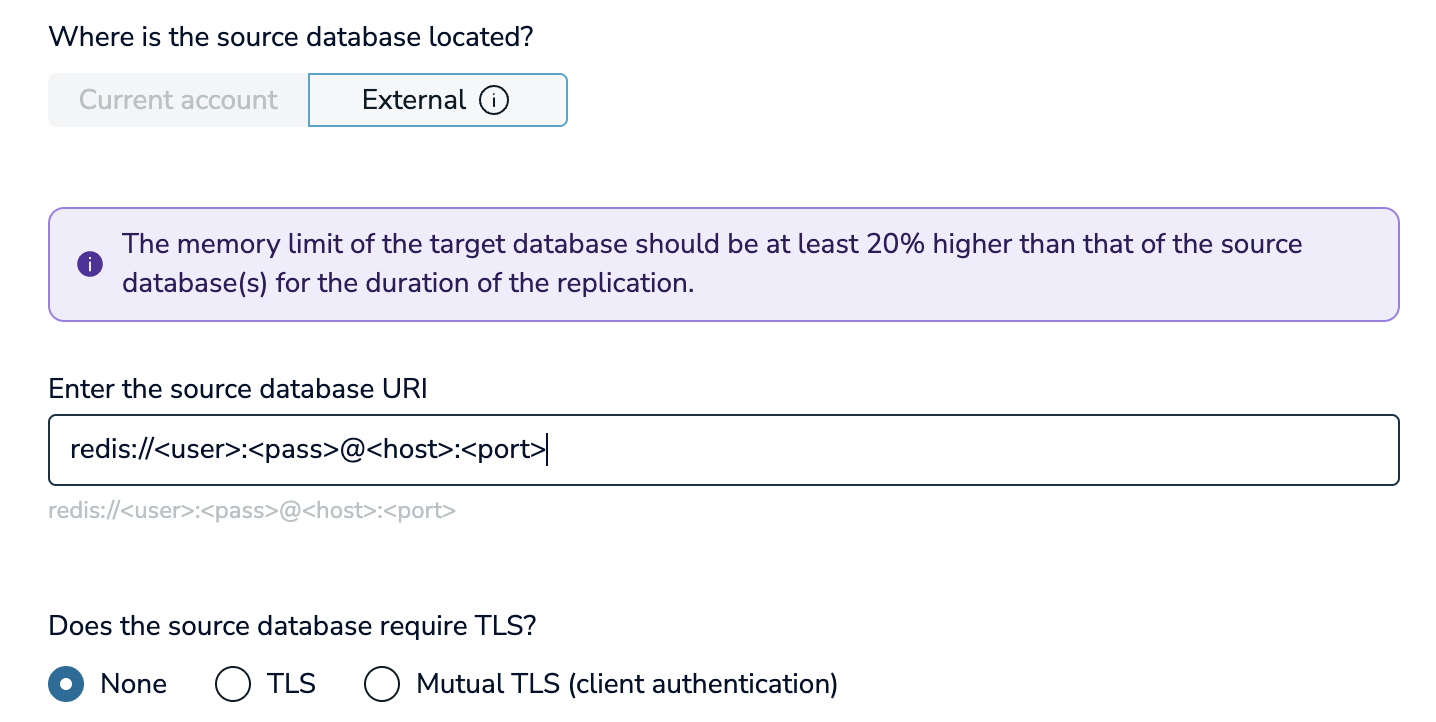Click the "Does the source database require TLS?" question
The height and width of the screenshot is (722, 1436).
(293, 627)
